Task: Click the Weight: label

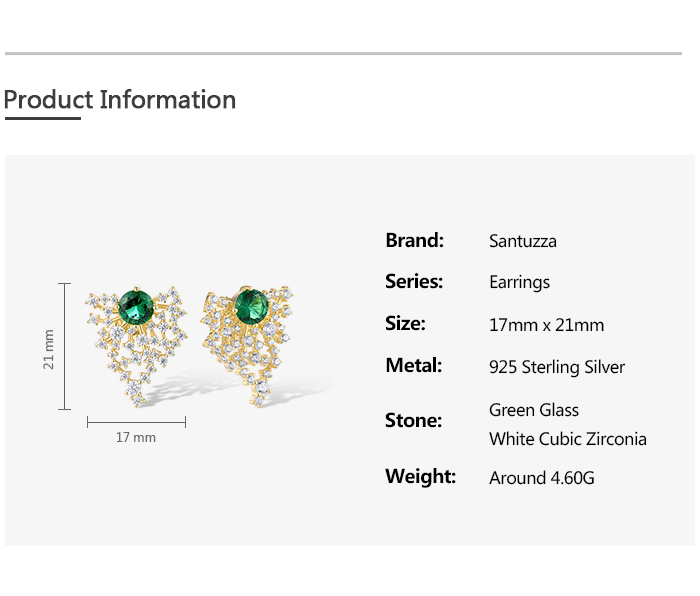Action: click(x=420, y=477)
